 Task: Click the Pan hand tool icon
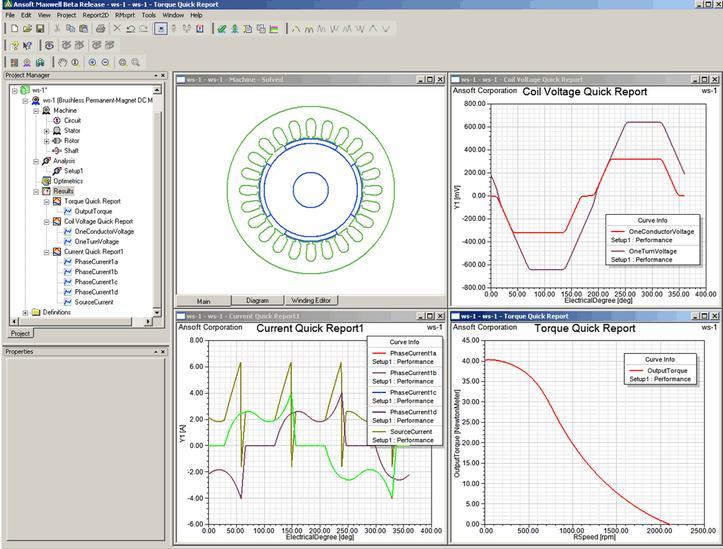point(63,62)
